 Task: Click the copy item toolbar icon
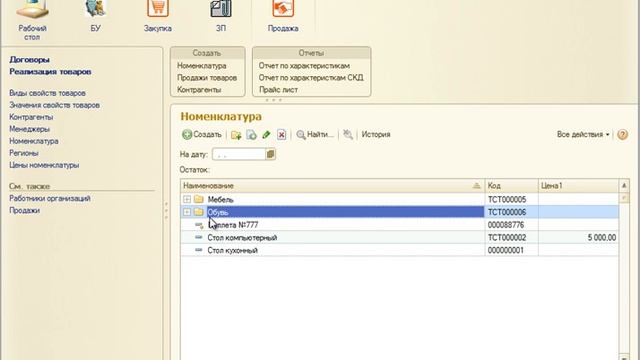click(251, 135)
